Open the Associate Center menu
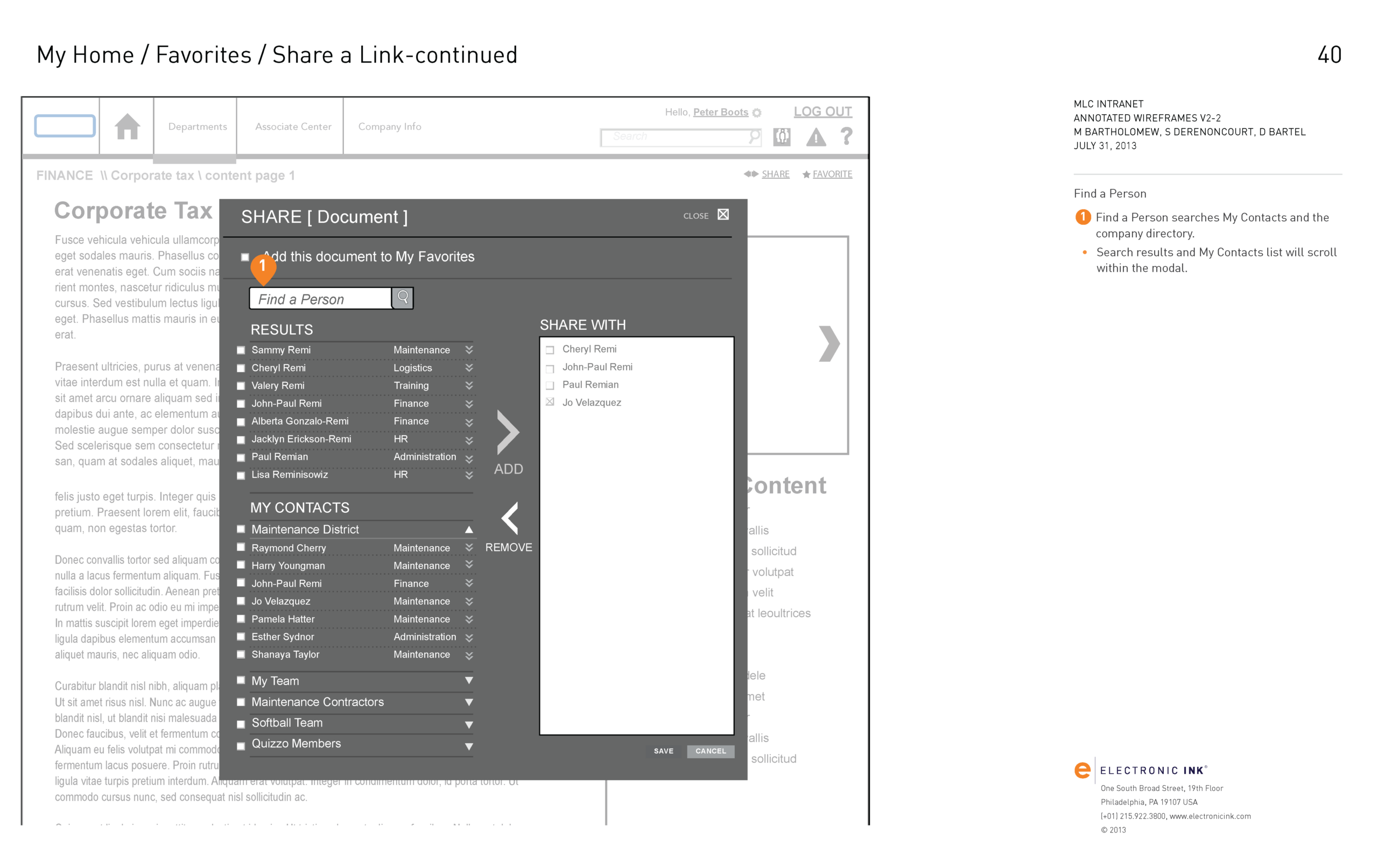Image resolution: width=1378 pixels, height=868 pixels. pos(293,126)
